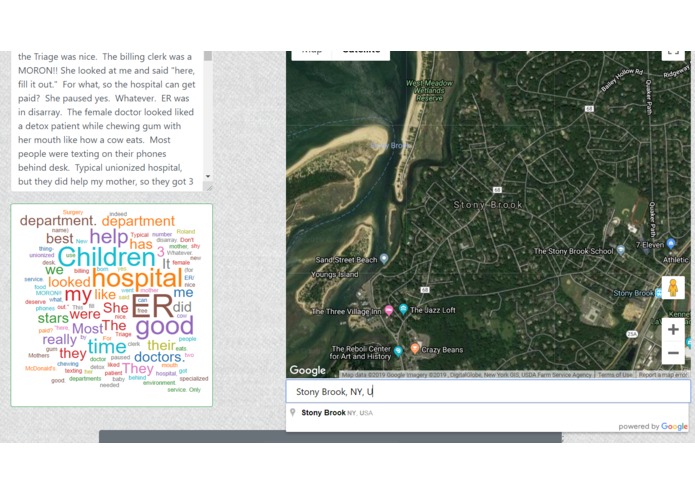
Task: Click the Crazy Beans orange marker
Action: point(415,348)
